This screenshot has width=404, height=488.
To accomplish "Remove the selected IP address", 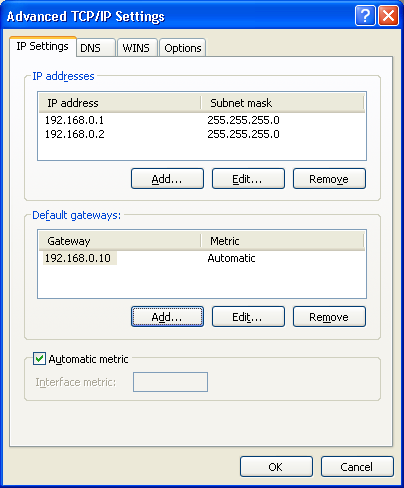I will [x=329, y=179].
